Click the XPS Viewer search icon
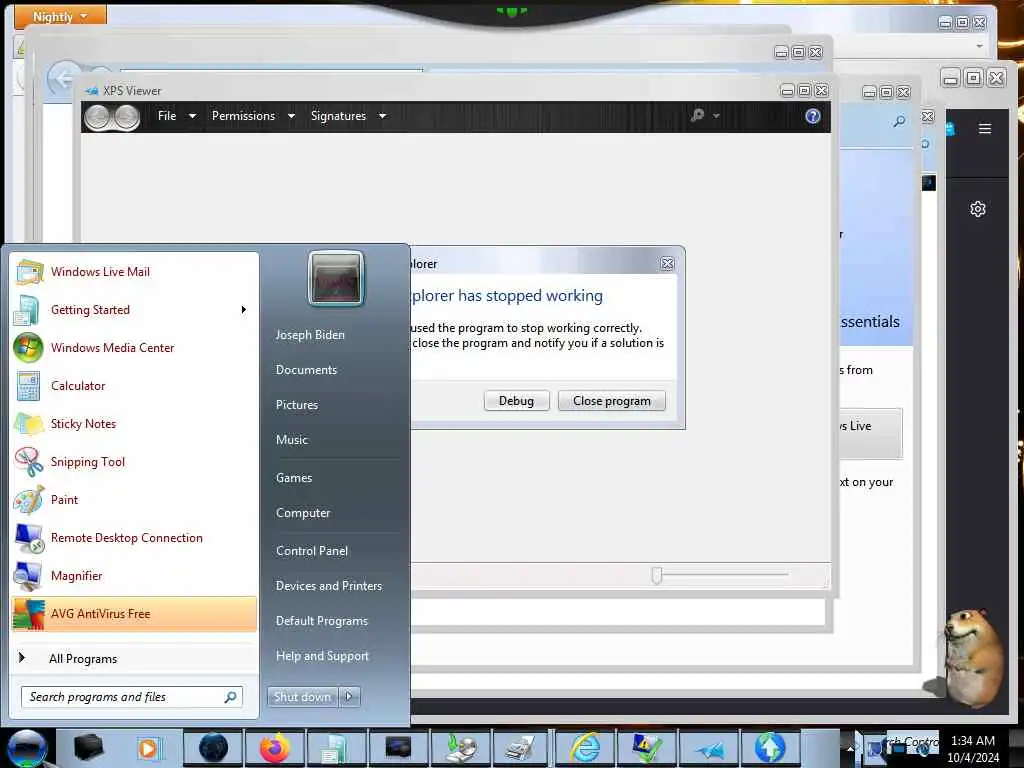This screenshot has width=1024, height=768. [x=697, y=116]
